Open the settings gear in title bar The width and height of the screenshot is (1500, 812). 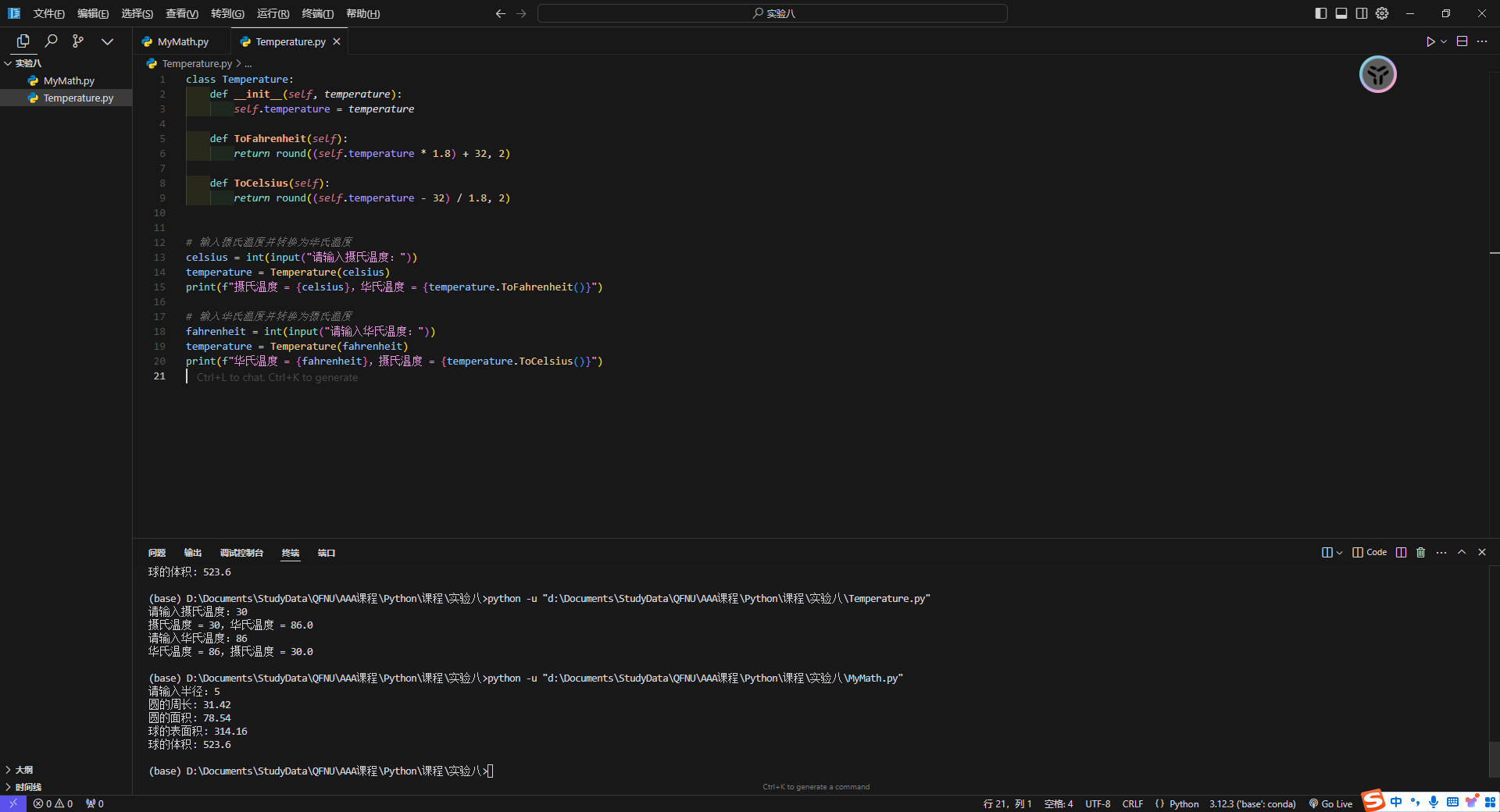pyautogui.click(x=1382, y=13)
